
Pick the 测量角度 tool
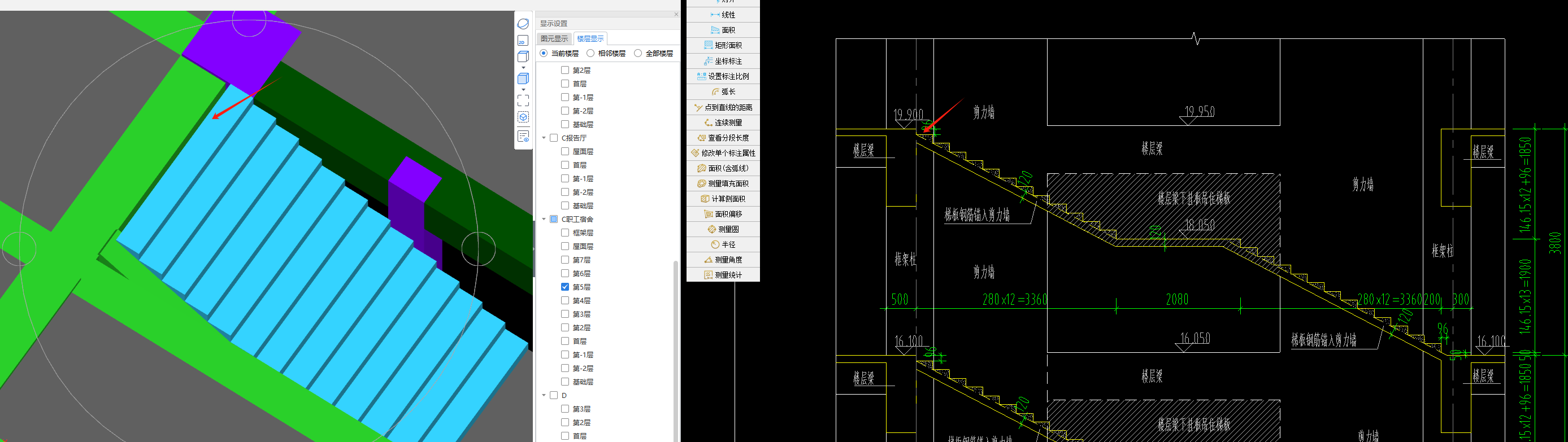click(723, 260)
